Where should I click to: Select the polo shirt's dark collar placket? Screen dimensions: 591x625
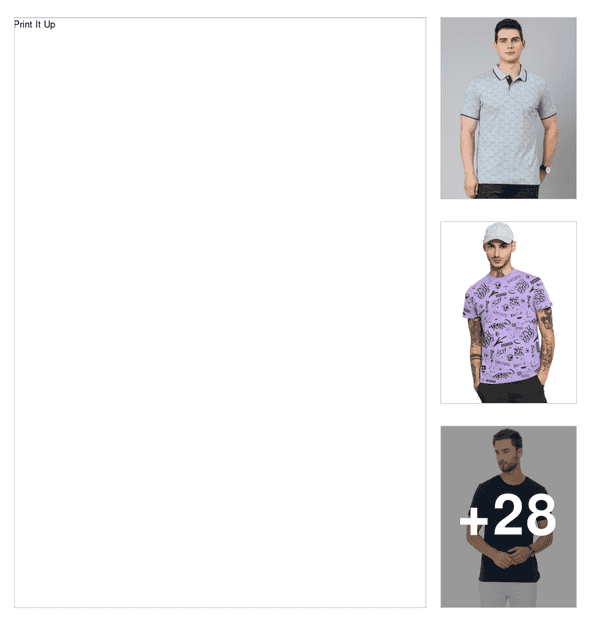pos(509,81)
